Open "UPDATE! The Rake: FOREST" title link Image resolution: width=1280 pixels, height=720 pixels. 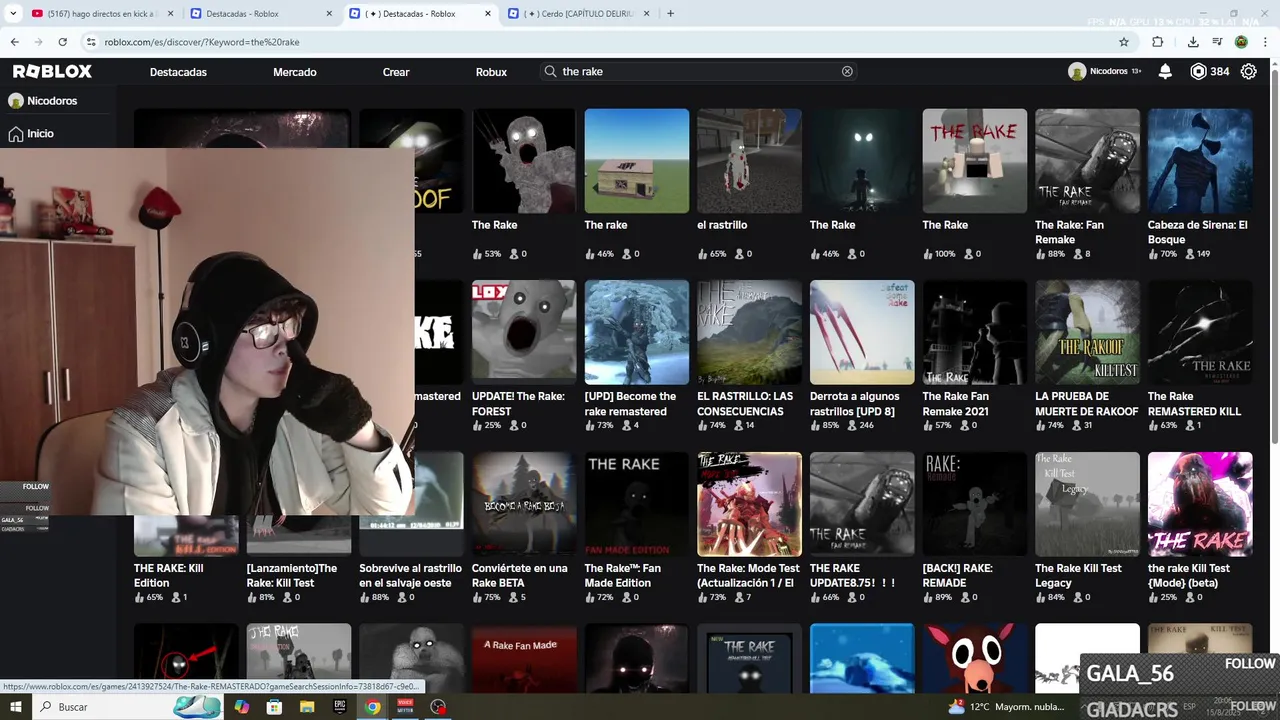[518, 403]
